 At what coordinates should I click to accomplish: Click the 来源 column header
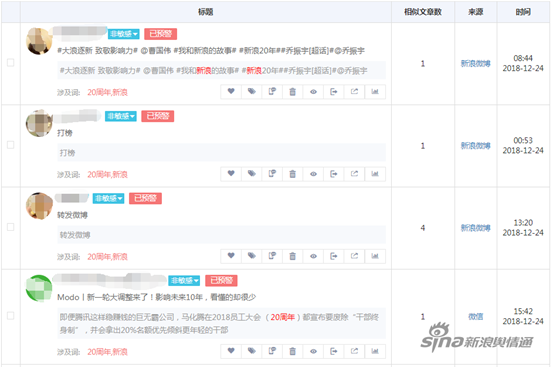(x=475, y=12)
